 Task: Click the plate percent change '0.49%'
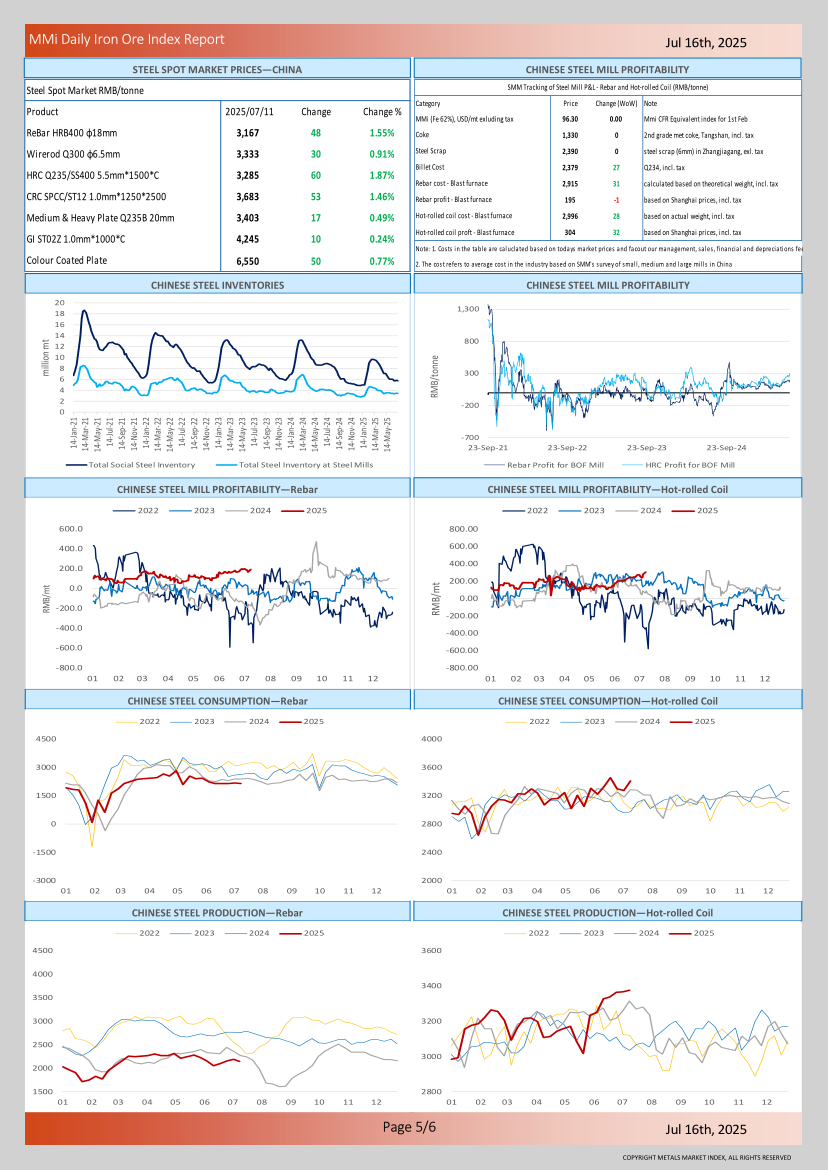382,218
